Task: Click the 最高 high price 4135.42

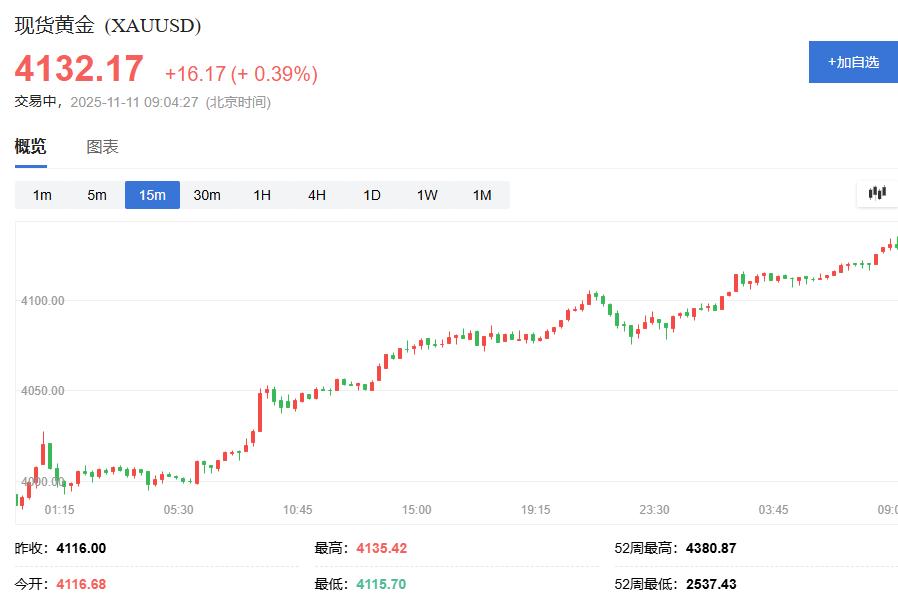Action: pos(383,548)
